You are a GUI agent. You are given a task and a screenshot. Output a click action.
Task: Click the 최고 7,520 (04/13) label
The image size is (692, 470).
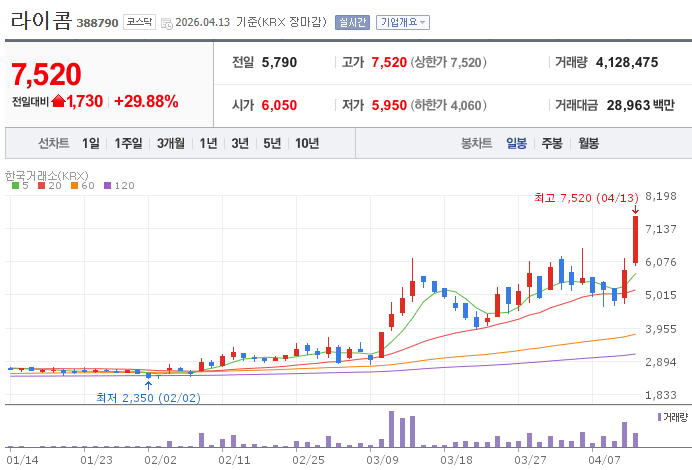(x=586, y=198)
